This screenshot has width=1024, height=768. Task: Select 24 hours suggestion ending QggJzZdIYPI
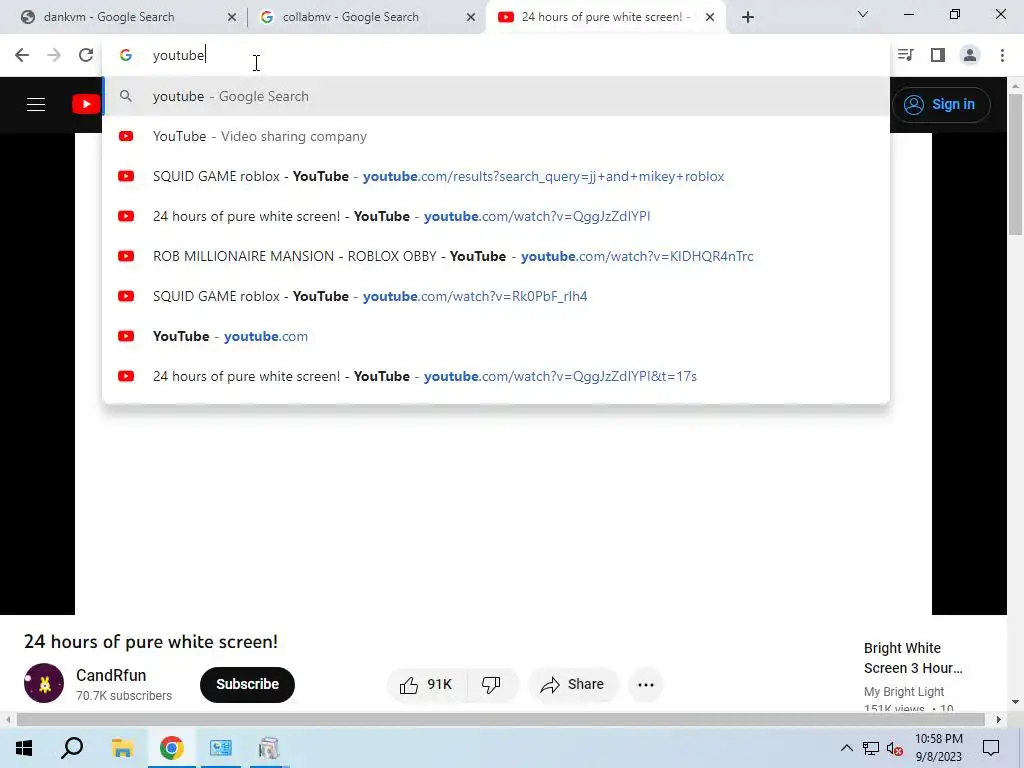(496, 216)
